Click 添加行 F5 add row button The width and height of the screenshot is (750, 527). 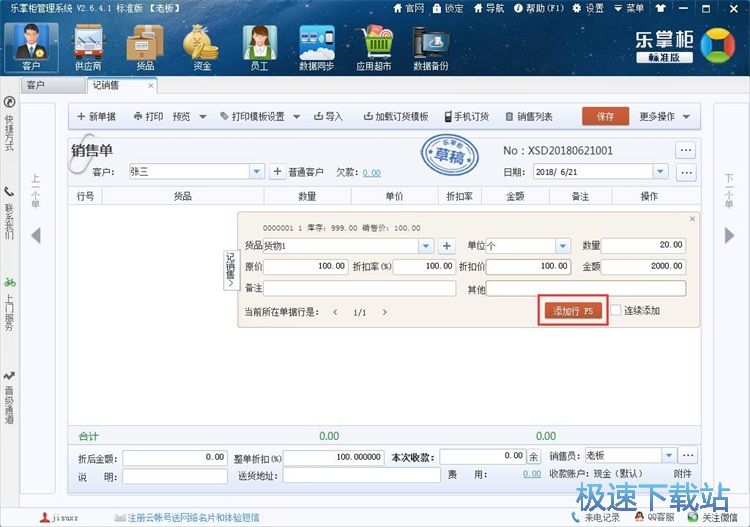coord(573,311)
